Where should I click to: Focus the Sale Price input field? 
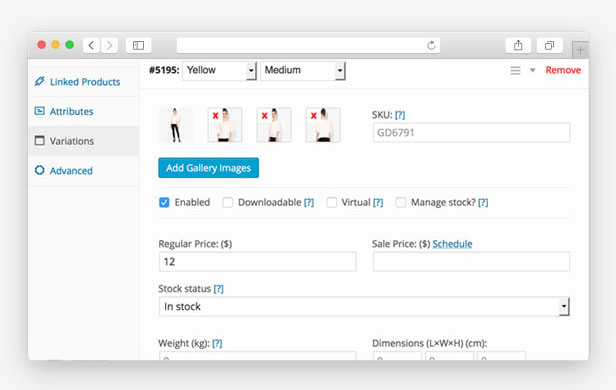(x=471, y=262)
